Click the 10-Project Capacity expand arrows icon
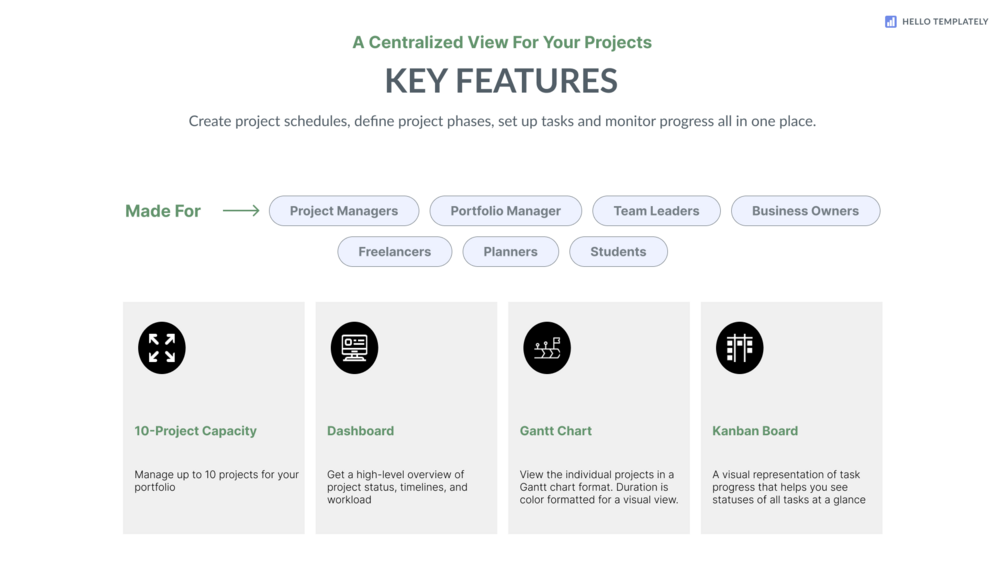This screenshot has width=1005, height=565. click(162, 348)
